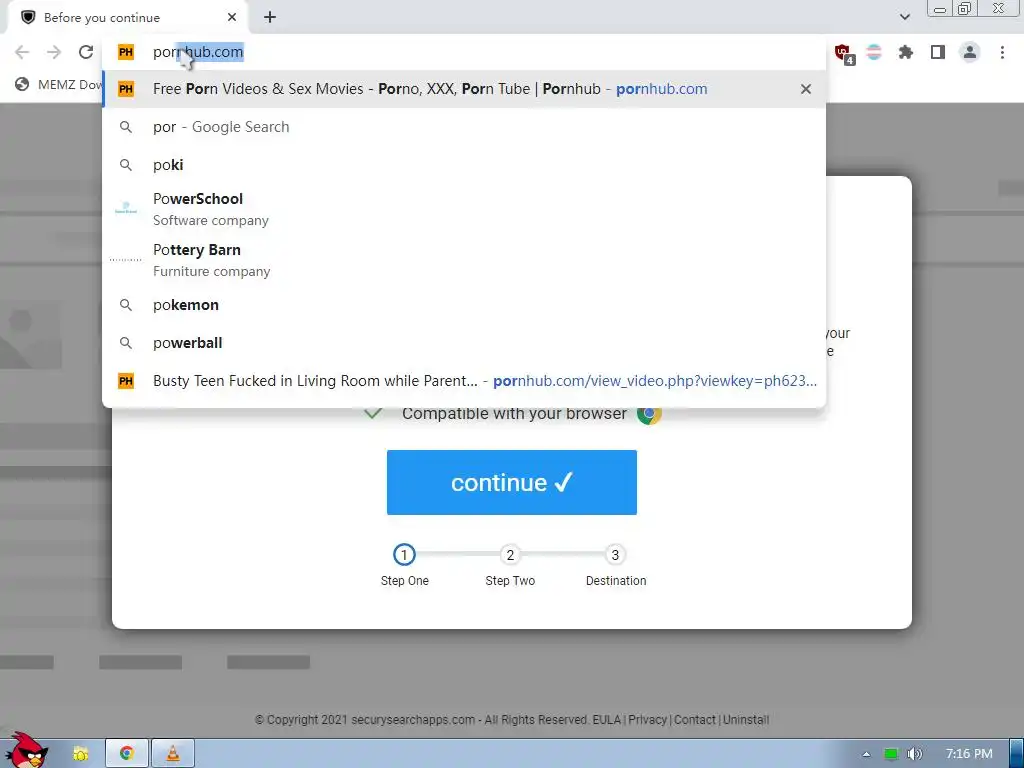The image size is (1024, 768).
Task: Open the Uninstall footer link
Action: click(746, 720)
